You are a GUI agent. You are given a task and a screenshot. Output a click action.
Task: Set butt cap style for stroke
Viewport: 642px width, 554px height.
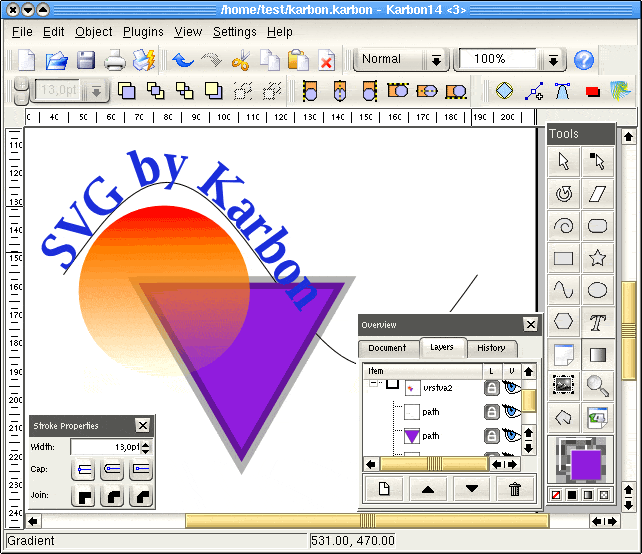83,469
